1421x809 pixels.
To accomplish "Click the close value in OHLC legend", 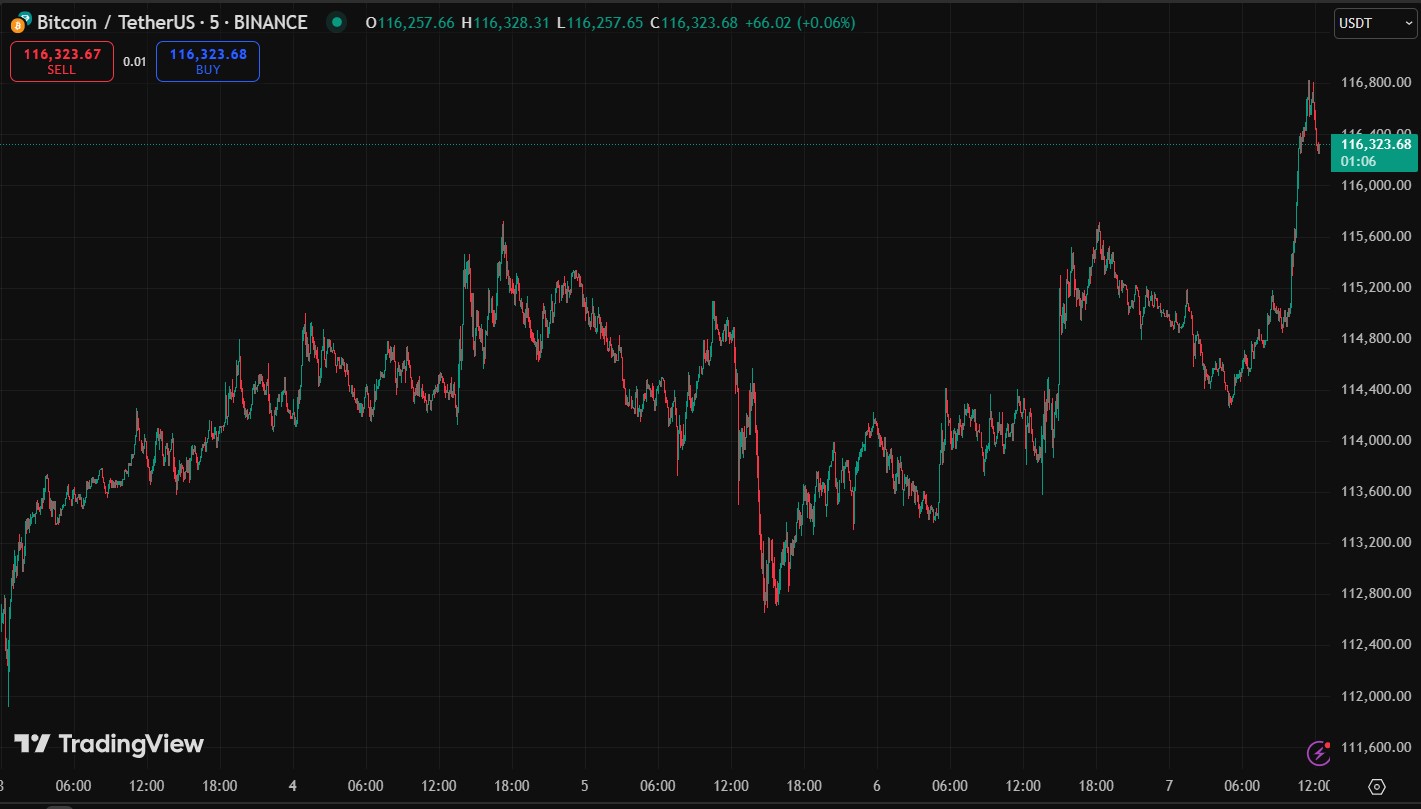I will (x=694, y=22).
